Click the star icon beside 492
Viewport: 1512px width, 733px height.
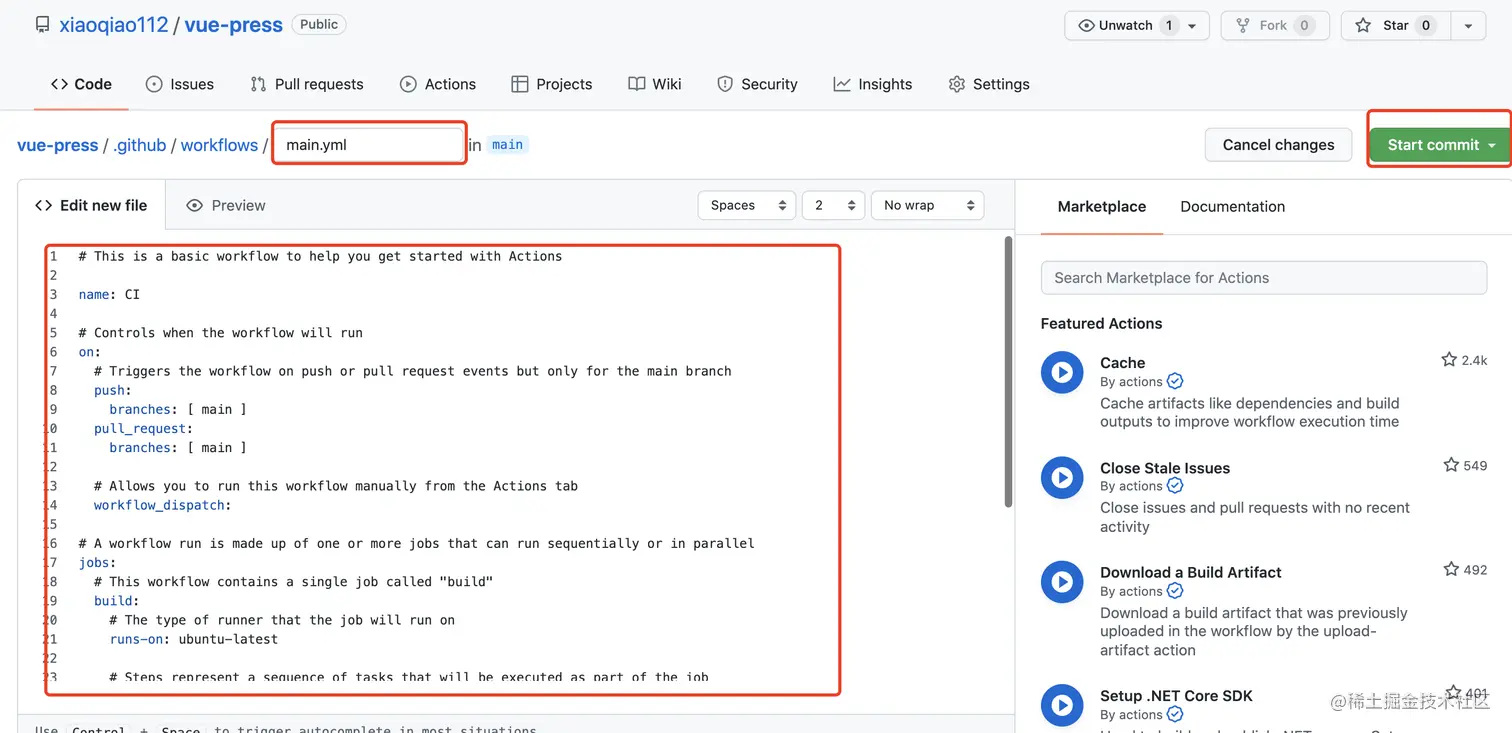point(1451,569)
